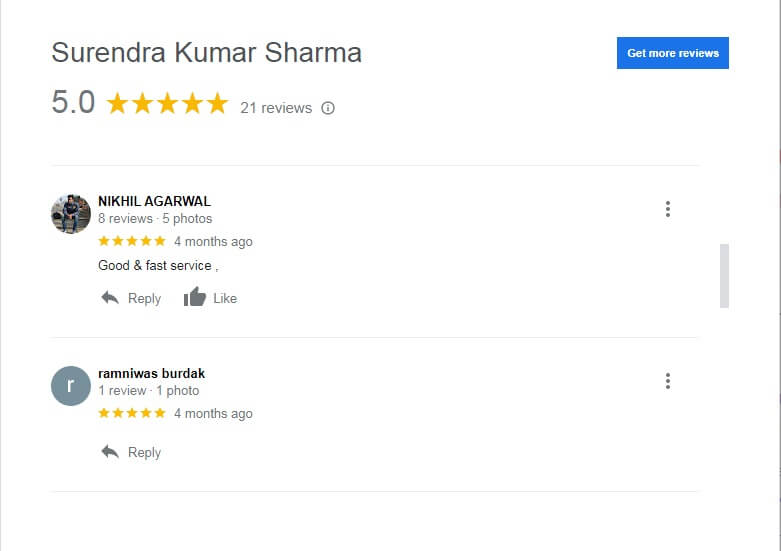Click reply arrow icon under ramniwas burdak's review
781x551 pixels.
click(110, 452)
